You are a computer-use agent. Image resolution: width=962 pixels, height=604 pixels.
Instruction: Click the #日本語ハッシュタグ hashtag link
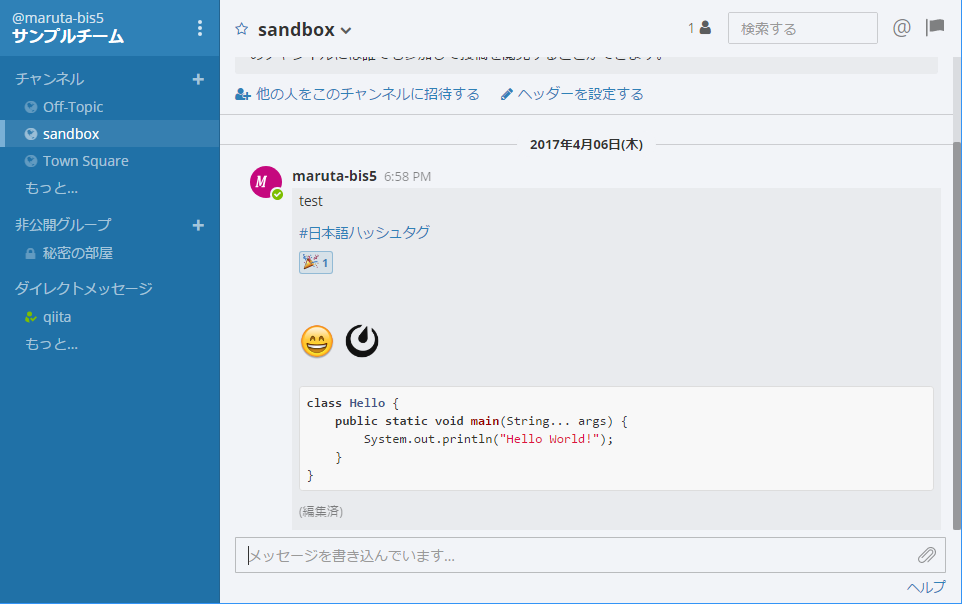tap(364, 233)
